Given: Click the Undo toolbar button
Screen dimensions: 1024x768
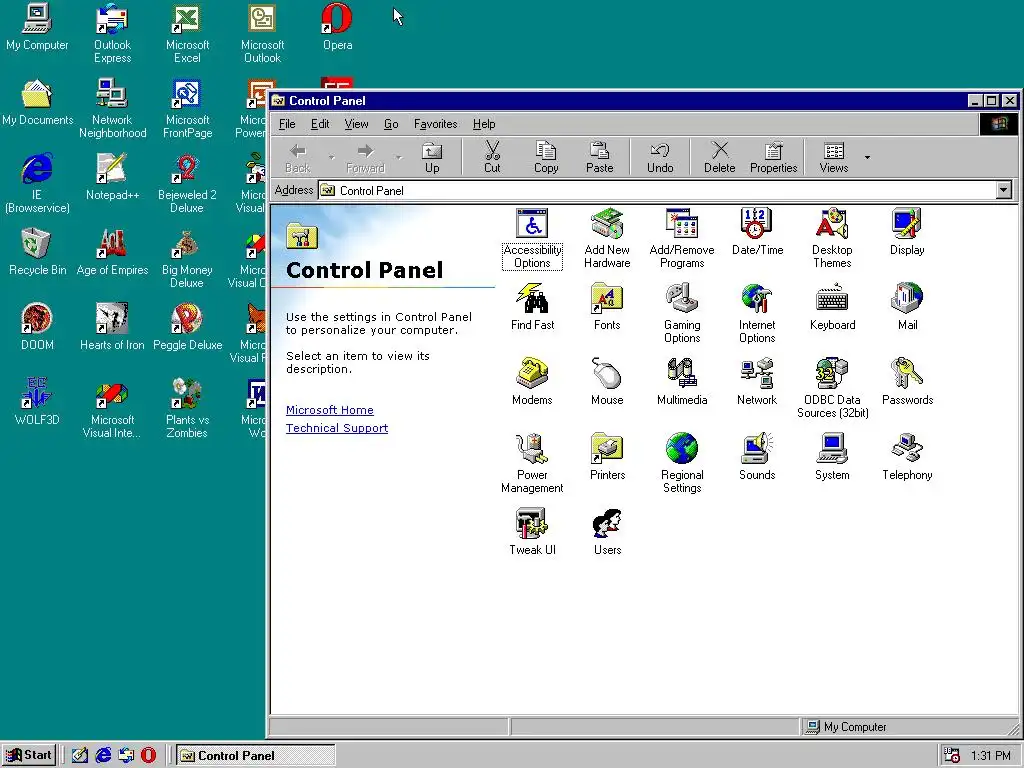Looking at the screenshot, I should coord(660,157).
